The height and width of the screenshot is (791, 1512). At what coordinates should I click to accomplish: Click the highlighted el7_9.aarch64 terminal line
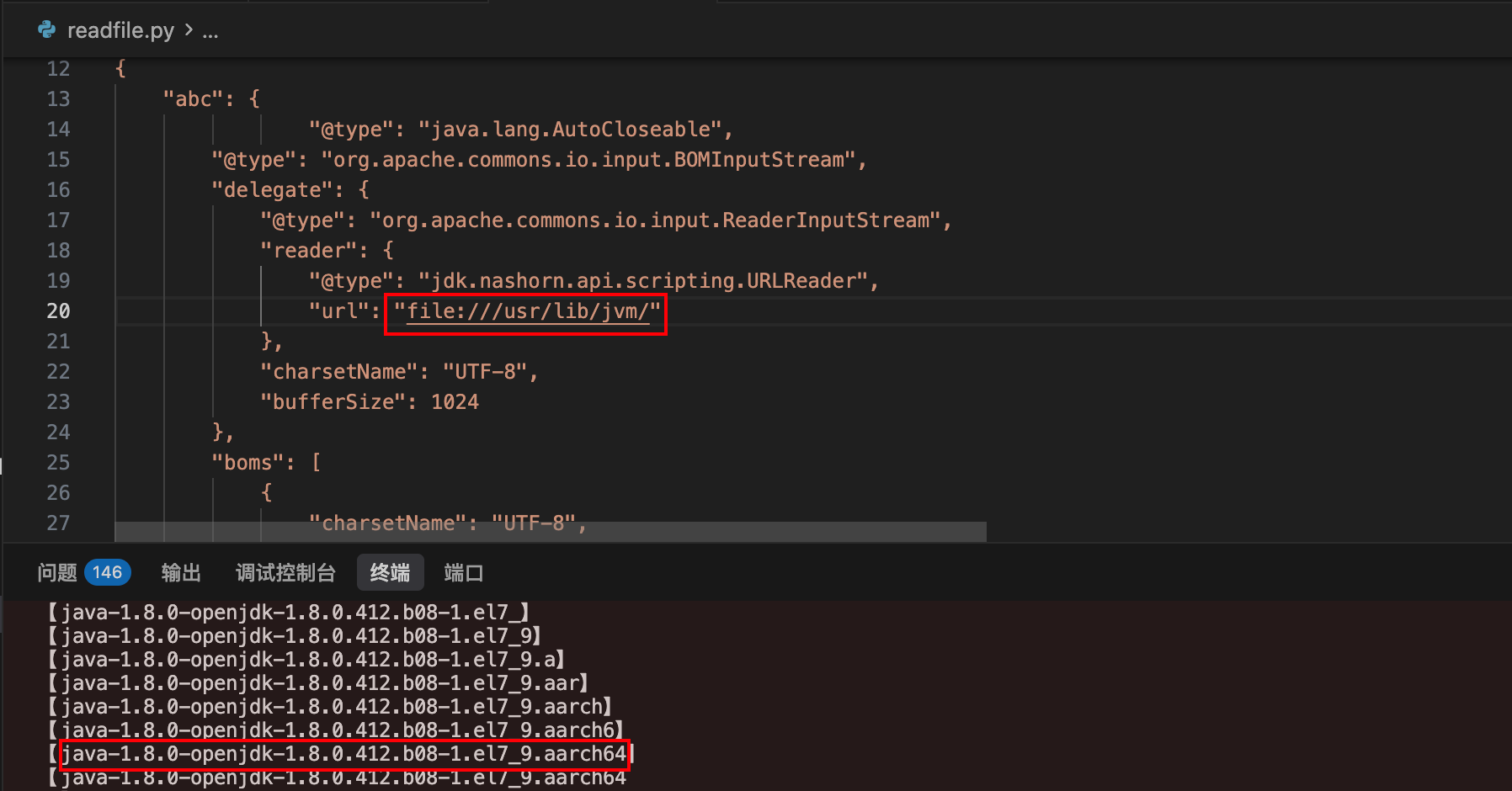coord(343,754)
